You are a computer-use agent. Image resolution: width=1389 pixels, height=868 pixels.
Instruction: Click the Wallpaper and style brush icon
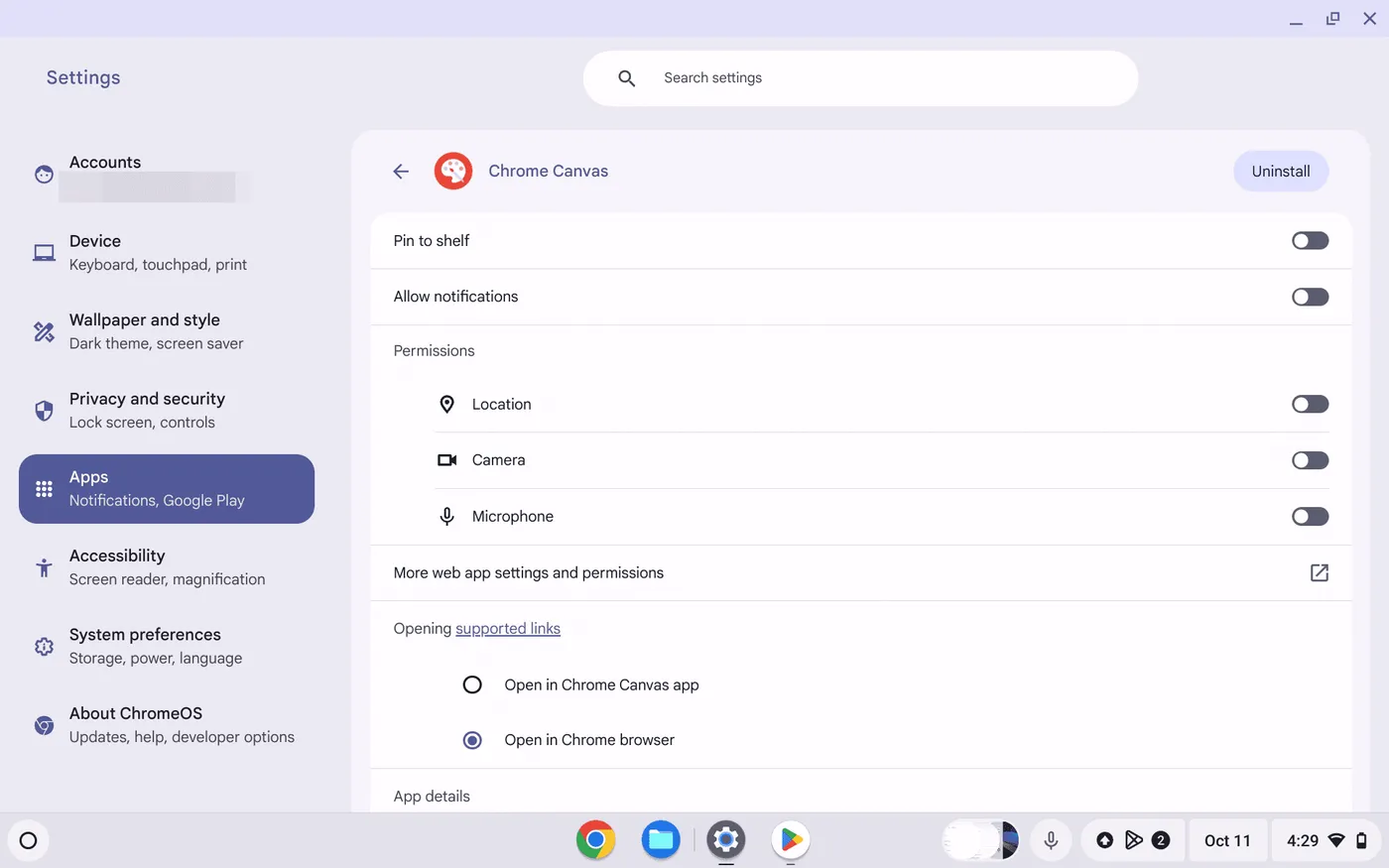coord(44,331)
